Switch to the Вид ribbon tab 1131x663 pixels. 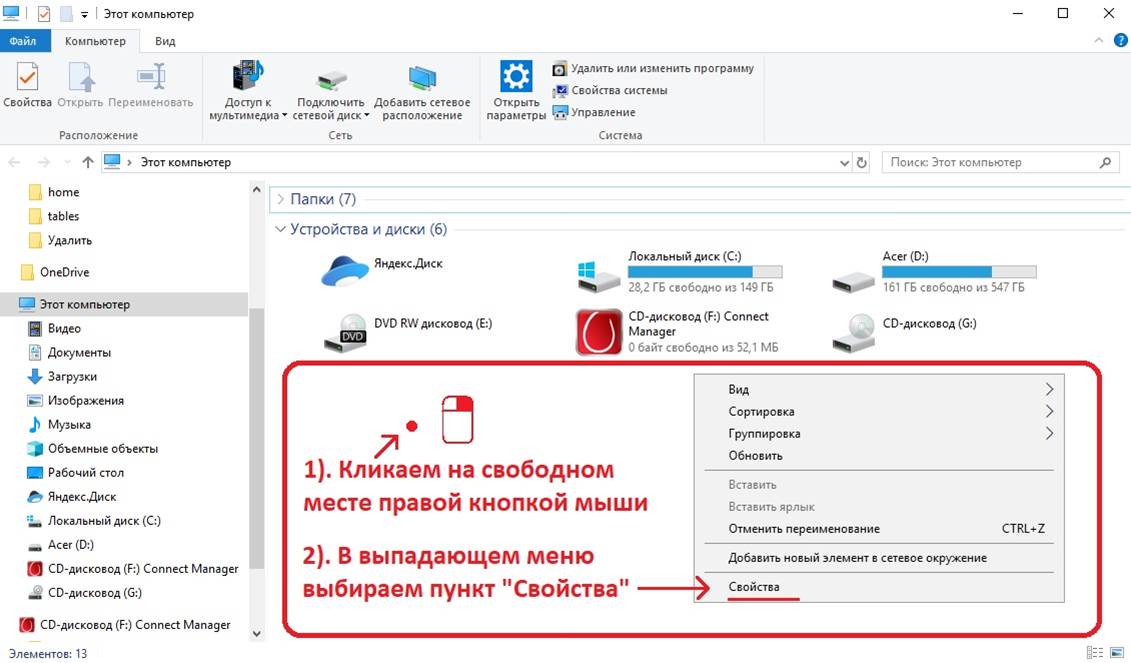pos(165,41)
